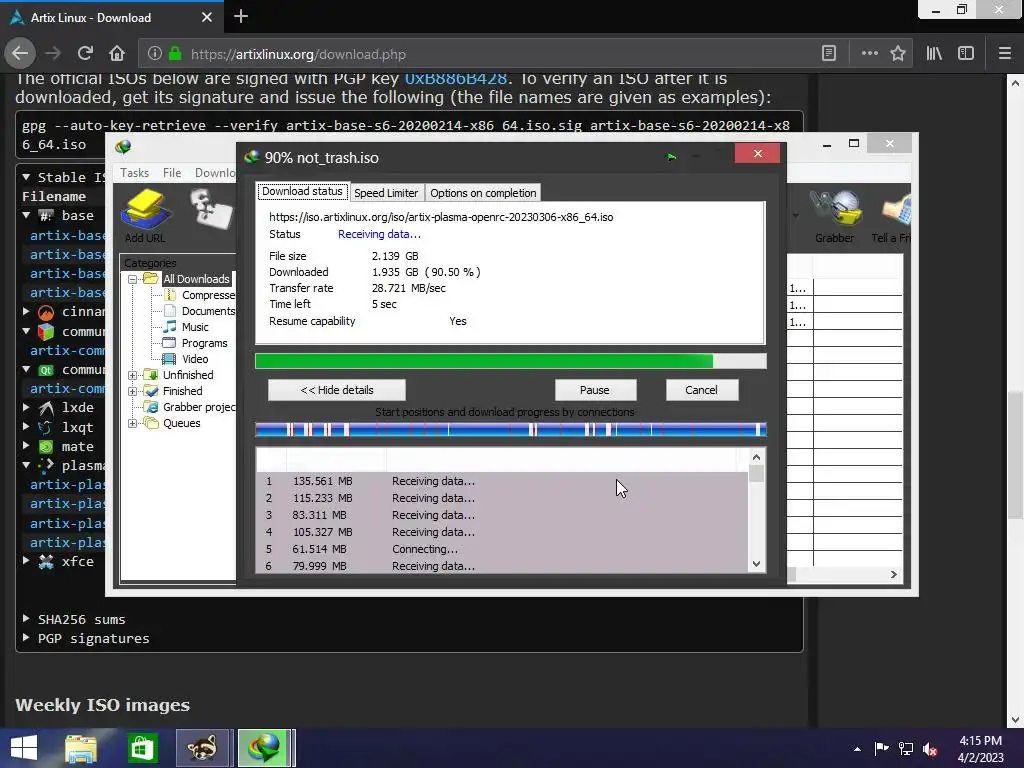The height and width of the screenshot is (768, 1024).
Task: Open the 0xB886B428 PGP key link
Action: coord(456,78)
